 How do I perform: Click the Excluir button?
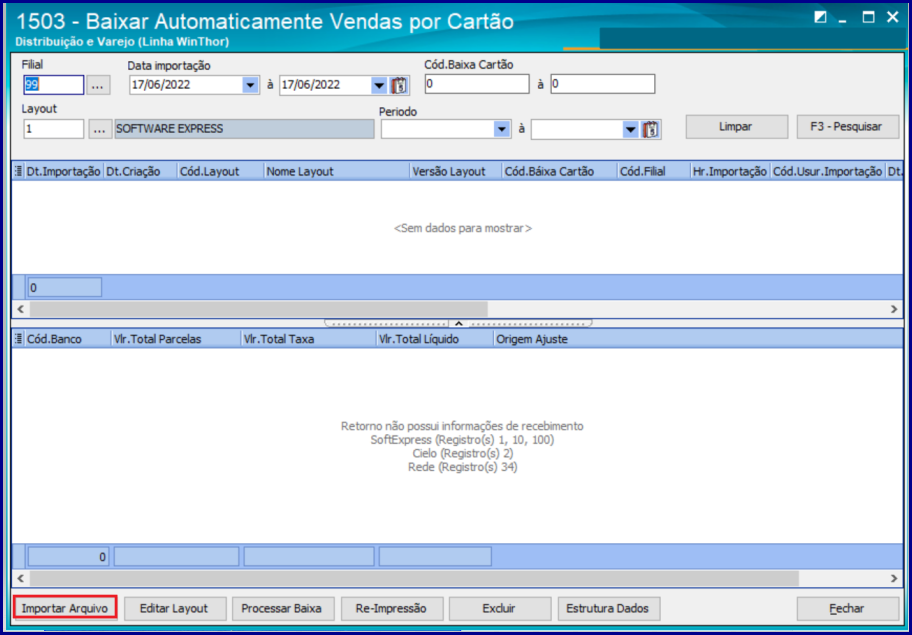click(x=499, y=609)
